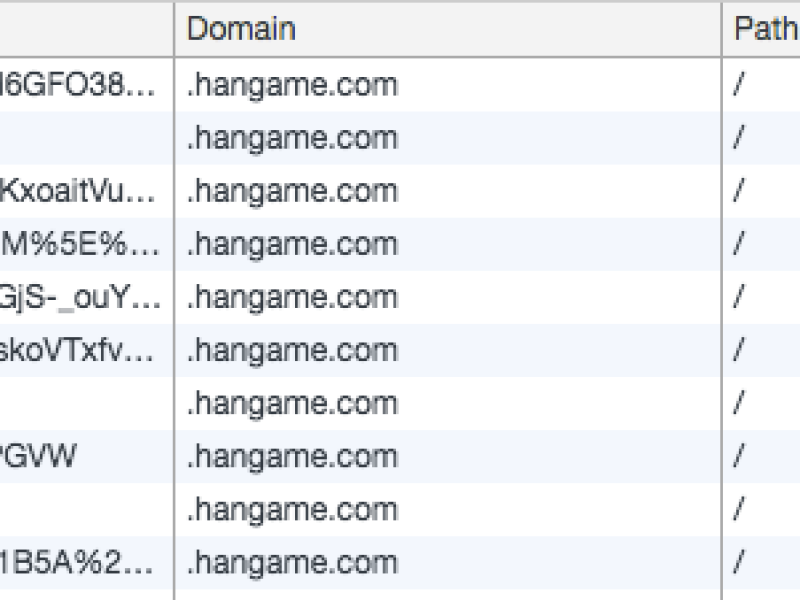800x600 pixels.
Task: Click .hangame.com domain in the 1B5A%2… row
Action: [x=292, y=563]
